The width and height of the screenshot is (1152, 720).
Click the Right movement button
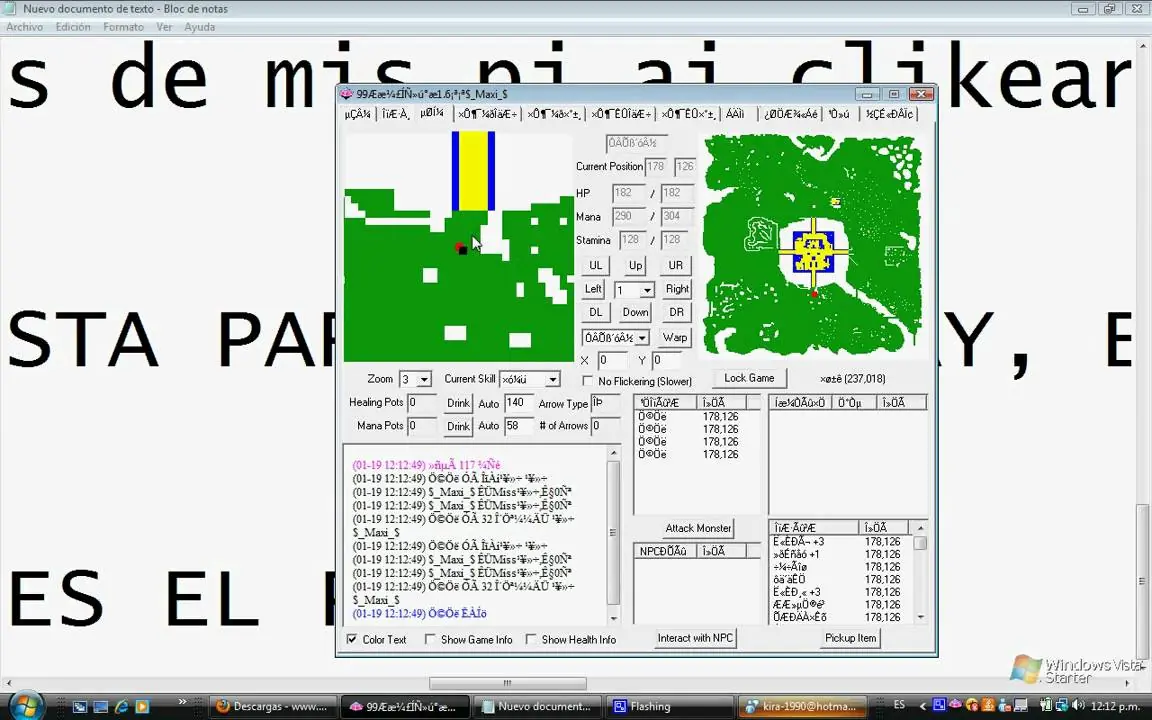click(677, 289)
